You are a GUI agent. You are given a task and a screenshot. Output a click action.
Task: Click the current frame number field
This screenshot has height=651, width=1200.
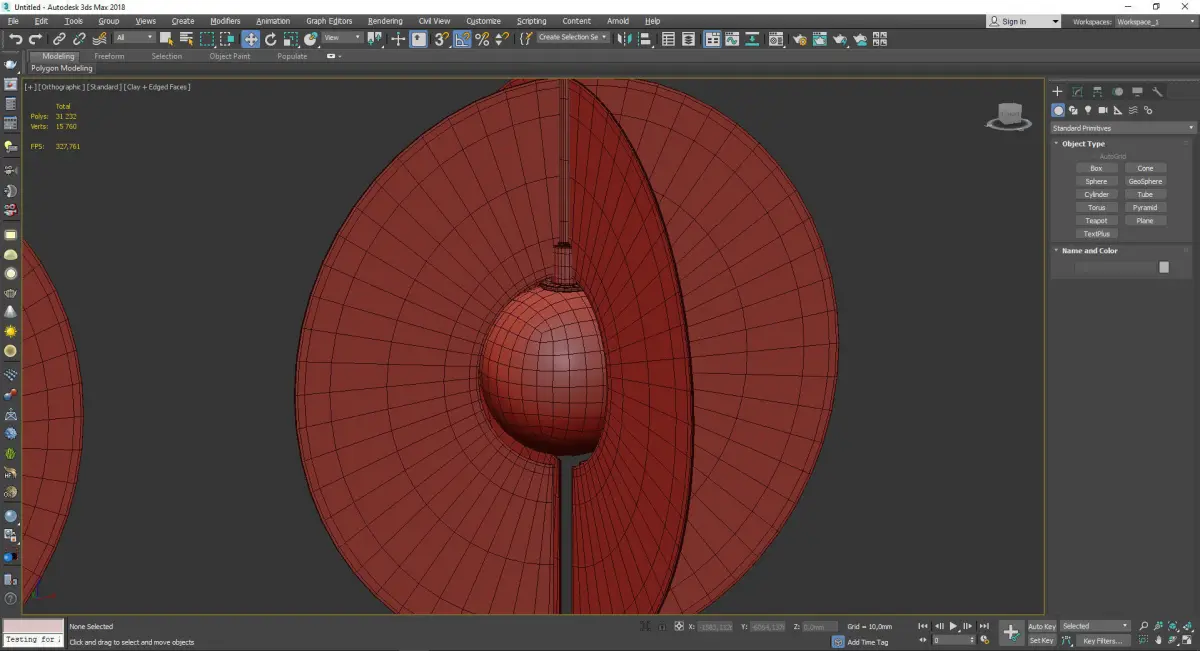point(953,640)
